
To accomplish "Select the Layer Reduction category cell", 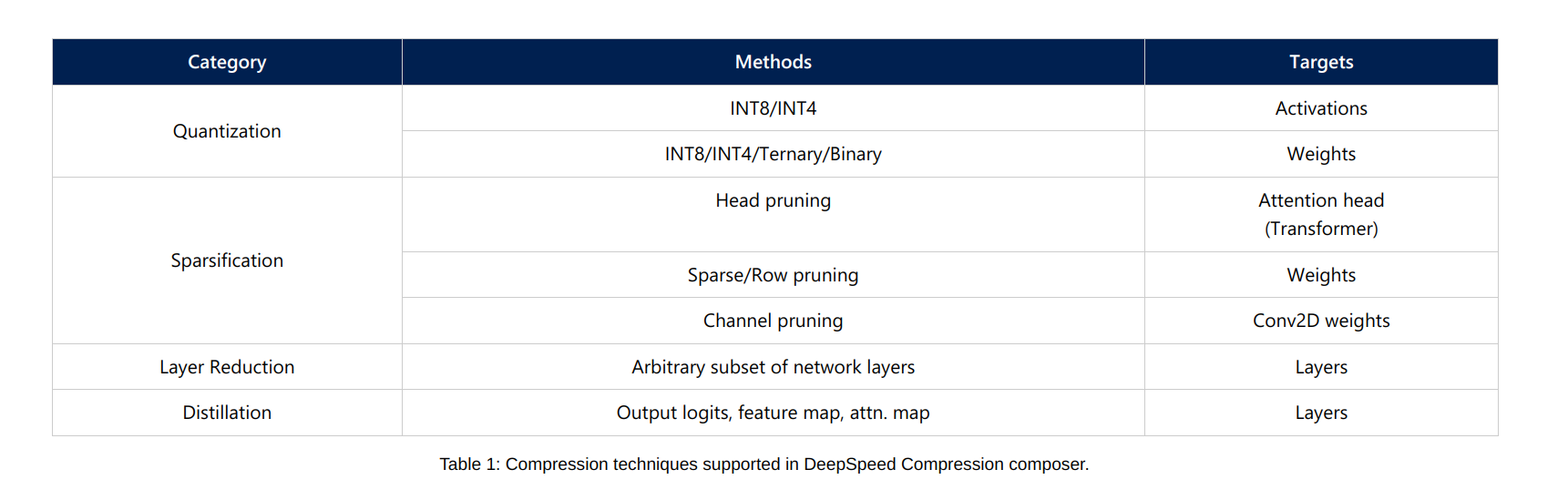I will 227,367.
